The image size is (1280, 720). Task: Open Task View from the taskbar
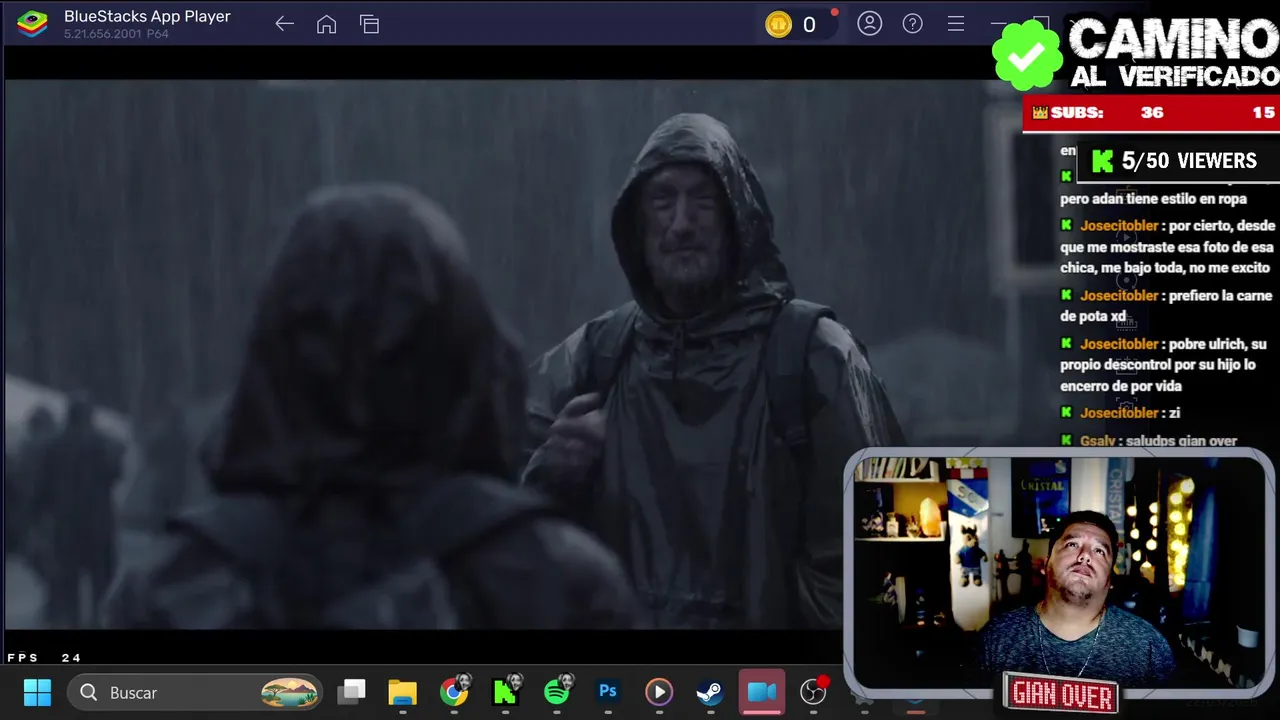[351, 692]
